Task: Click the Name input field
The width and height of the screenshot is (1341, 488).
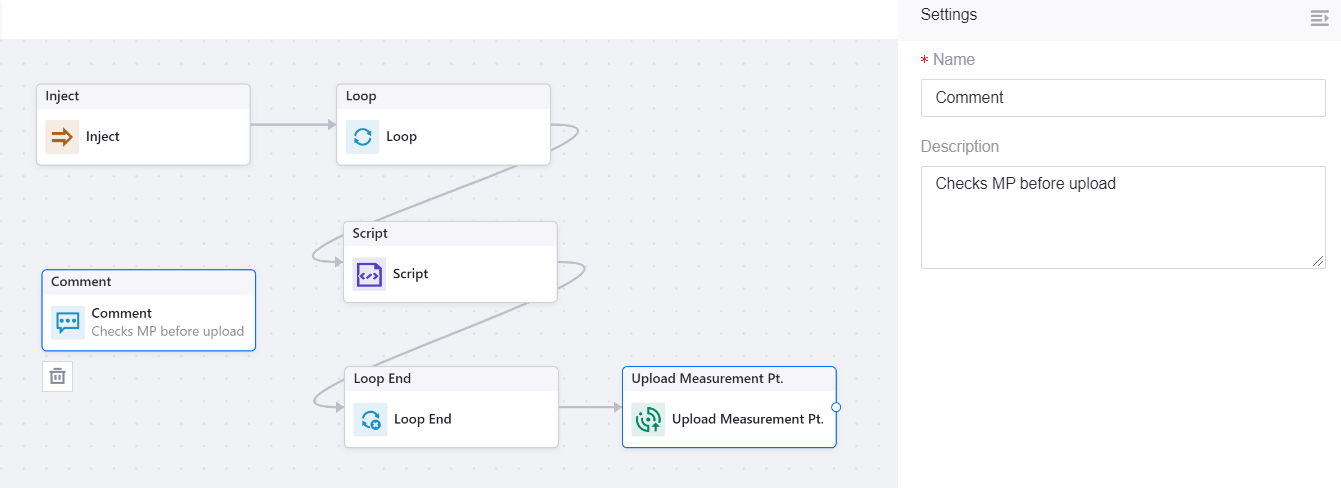Action: coord(1122,98)
